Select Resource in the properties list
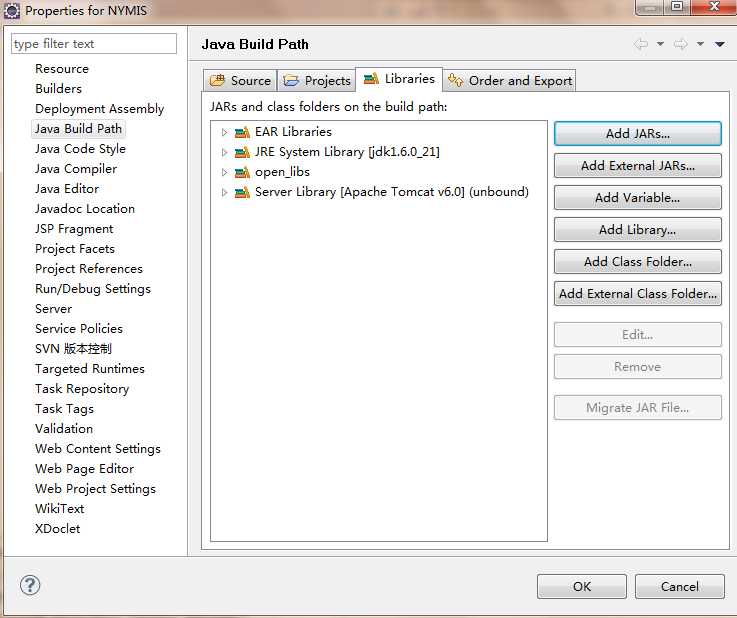Viewport: 737px width, 618px height. pyautogui.click(x=62, y=69)
